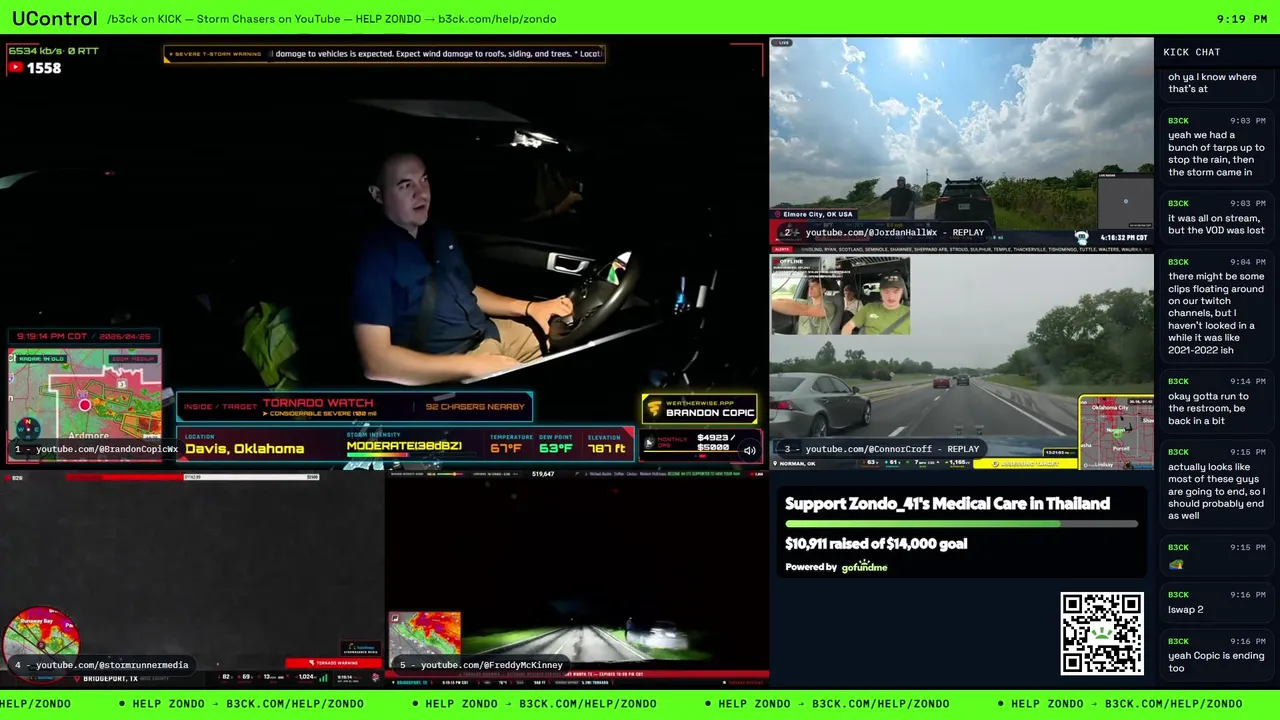Scan the GoFundMe QR code
The image size is (1280, 720).
[1102, 634]
